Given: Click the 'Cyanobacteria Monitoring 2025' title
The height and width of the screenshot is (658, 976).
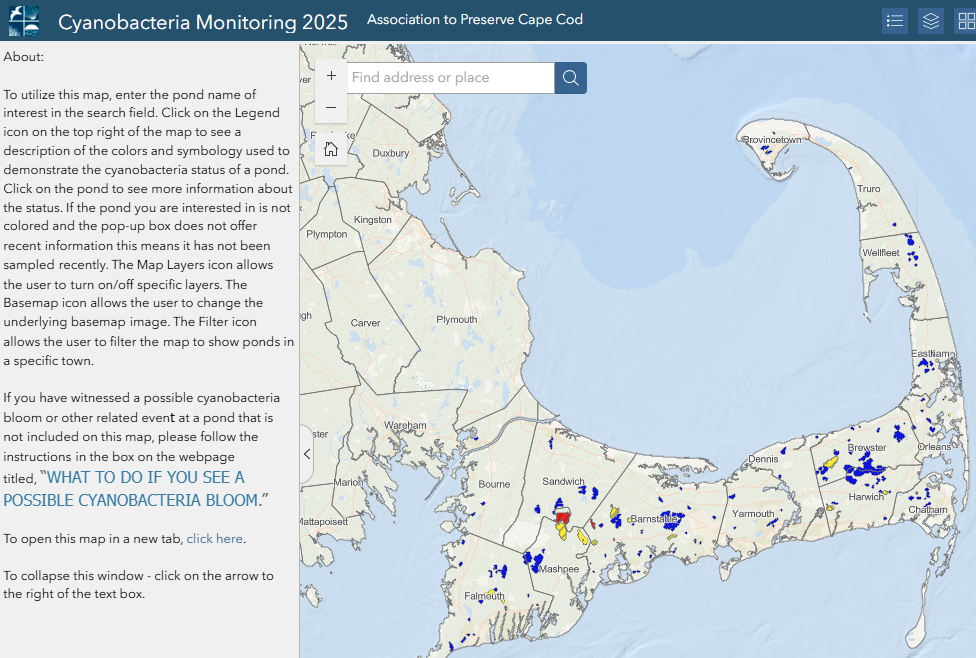Looking at the screenshot, I should 203,21.
